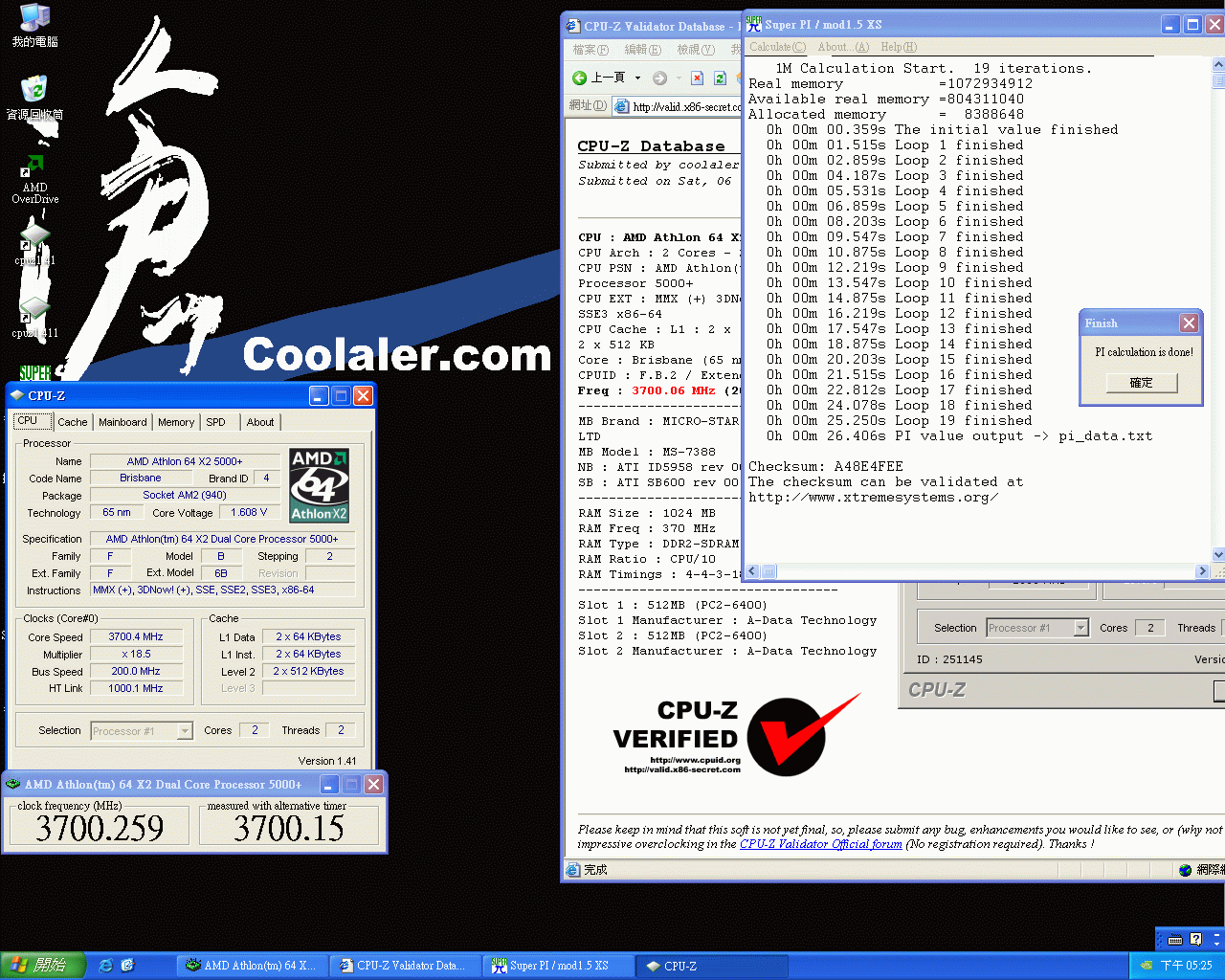
Task: Click the 開始 Start button
Action: 43,966
